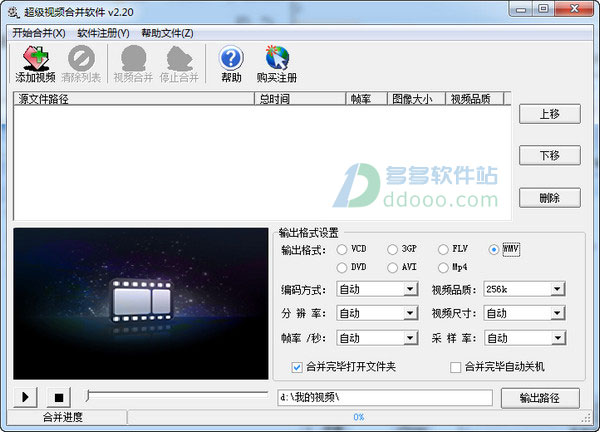This screenshot has height=432, width=600.
Task: Select WMV output format
Action: pos(494,249)
